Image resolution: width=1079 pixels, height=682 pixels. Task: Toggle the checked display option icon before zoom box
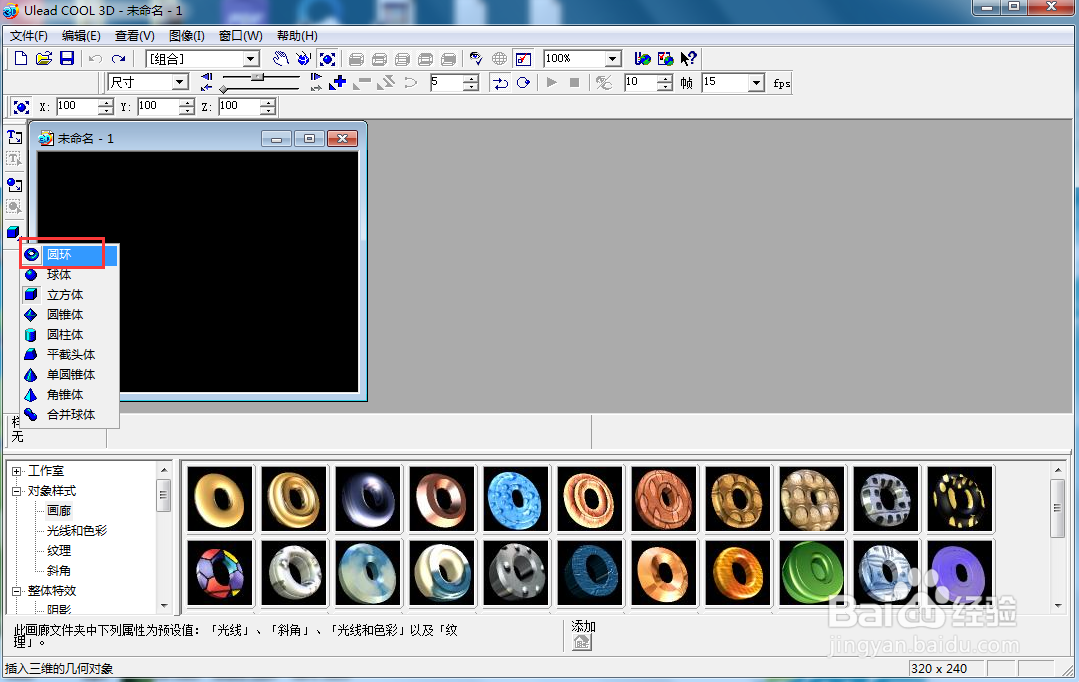click(x=523, y=59)
